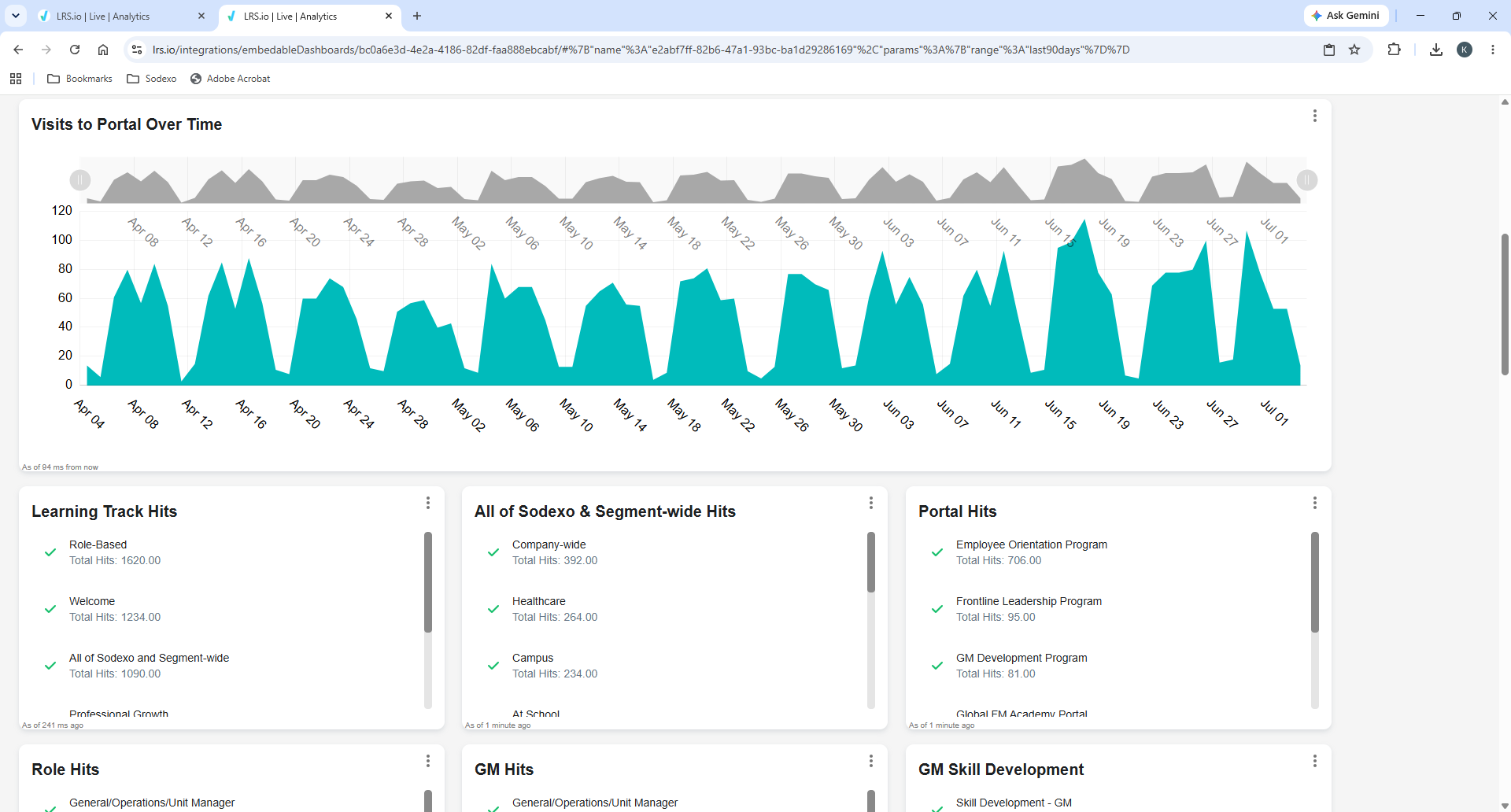This screenshot has width=1511, height=812.
Task: Open the K profile avatar
Action: (1465, 50)
